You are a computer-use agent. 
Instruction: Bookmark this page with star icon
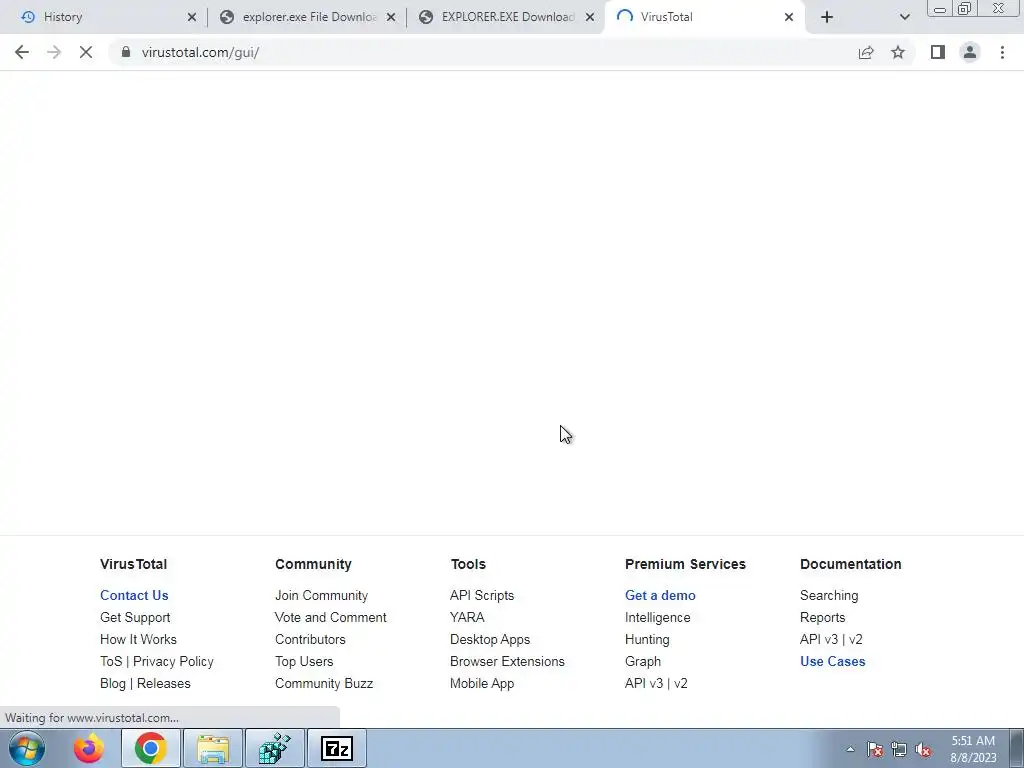pos(898,52)
